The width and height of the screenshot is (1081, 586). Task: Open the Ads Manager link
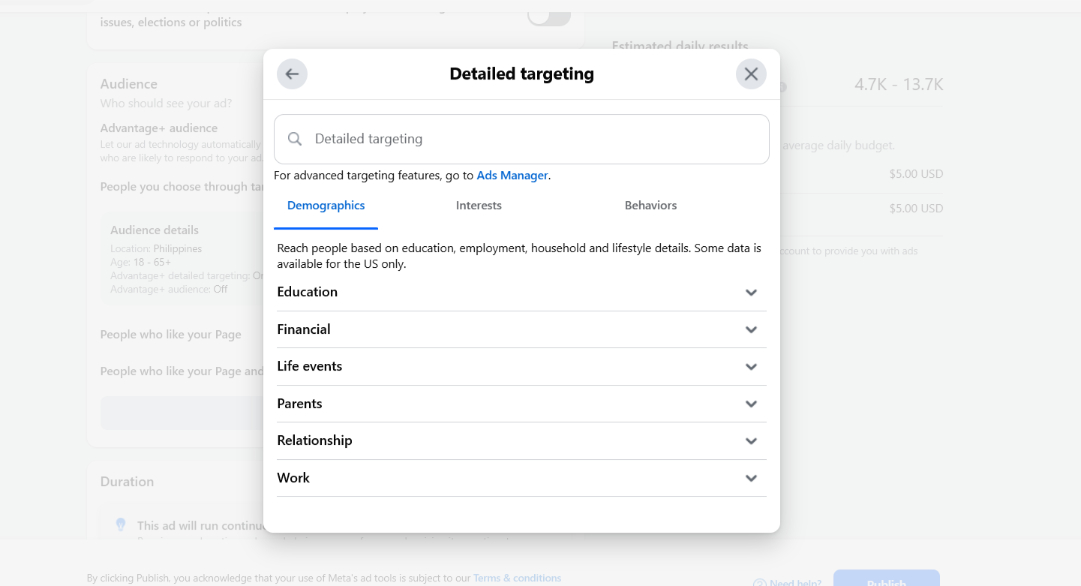click(x=512, y=175)
